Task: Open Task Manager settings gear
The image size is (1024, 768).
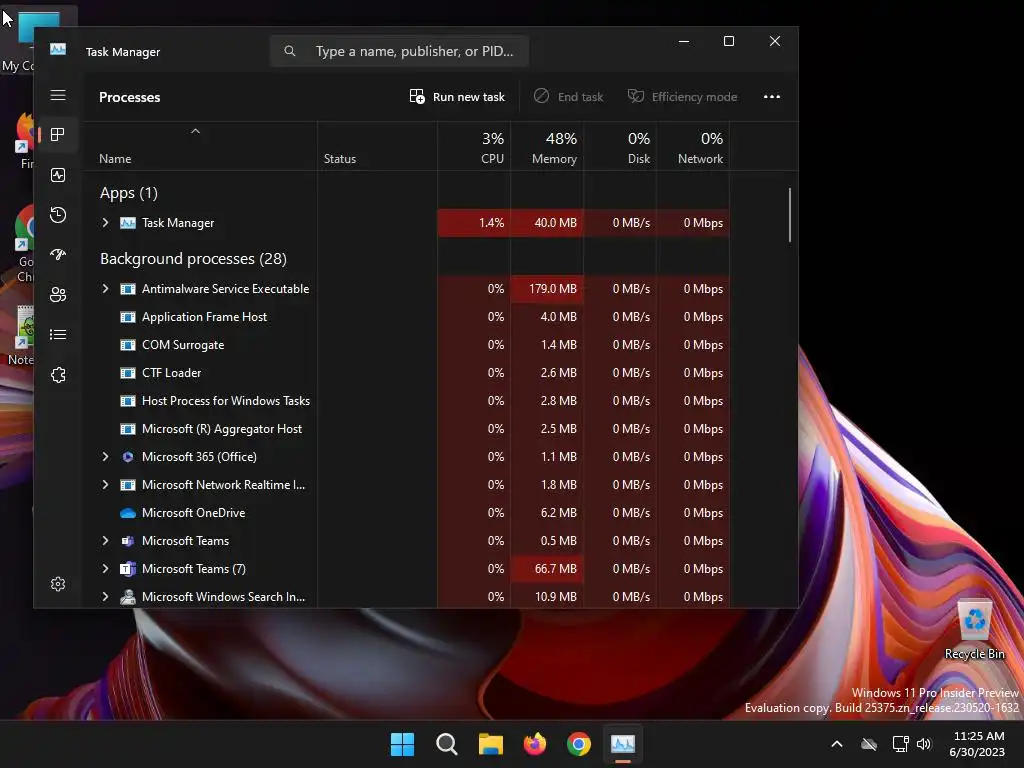Action: click(58, 584)
